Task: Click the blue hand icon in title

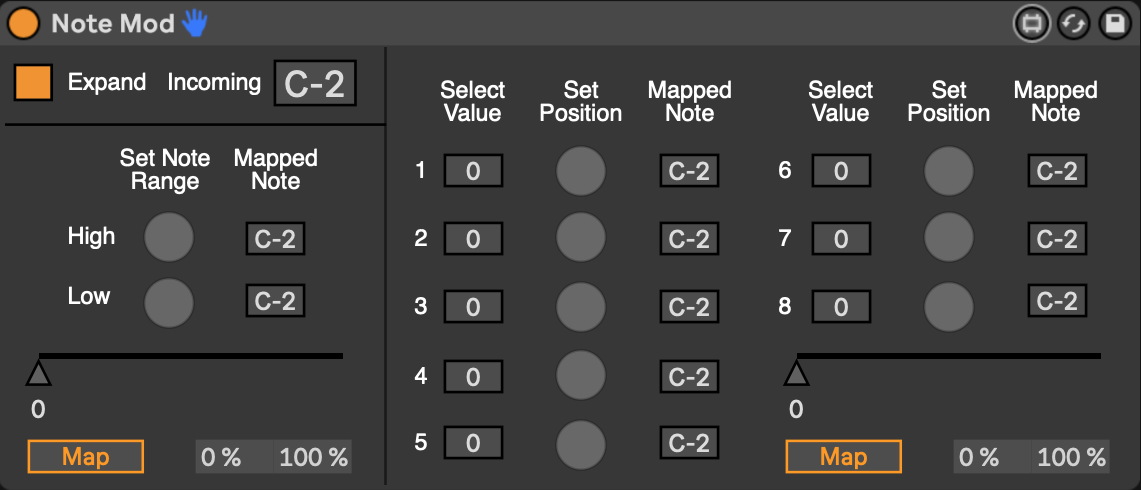Action: tap(194, 23)
